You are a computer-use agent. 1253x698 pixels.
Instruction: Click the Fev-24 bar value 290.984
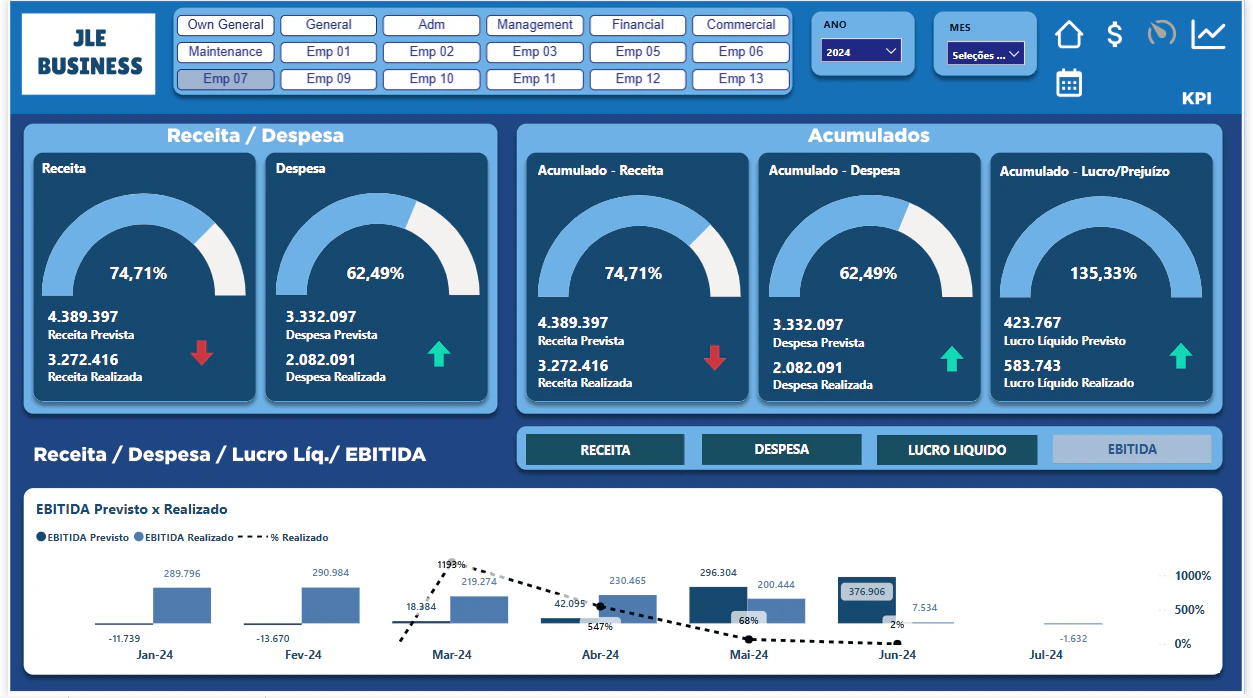click(330, 573)
